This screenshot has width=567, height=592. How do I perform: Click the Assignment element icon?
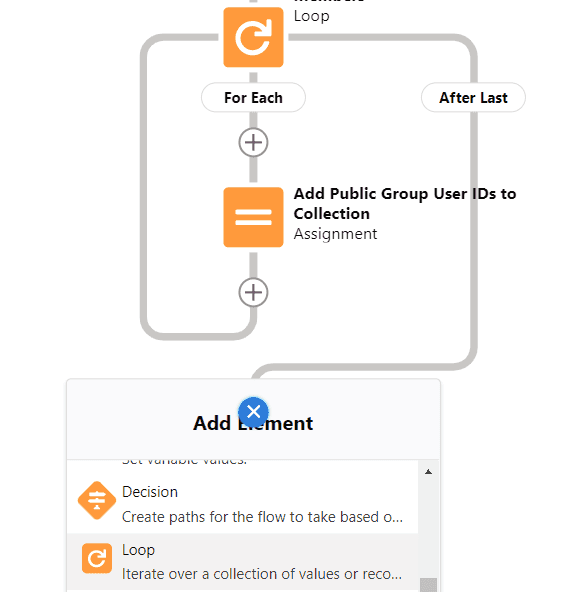click(x=253, y=217)
